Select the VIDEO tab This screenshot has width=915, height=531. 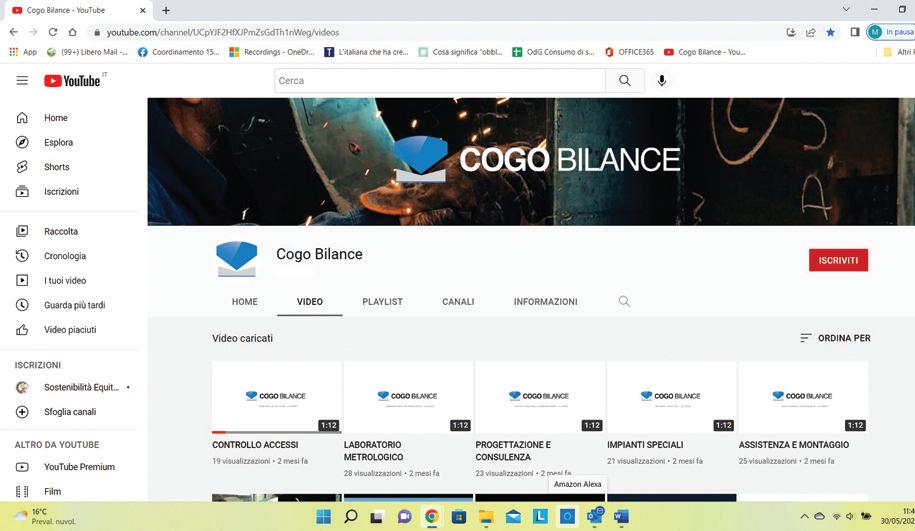pyautogui.click(x=309, y=302)
